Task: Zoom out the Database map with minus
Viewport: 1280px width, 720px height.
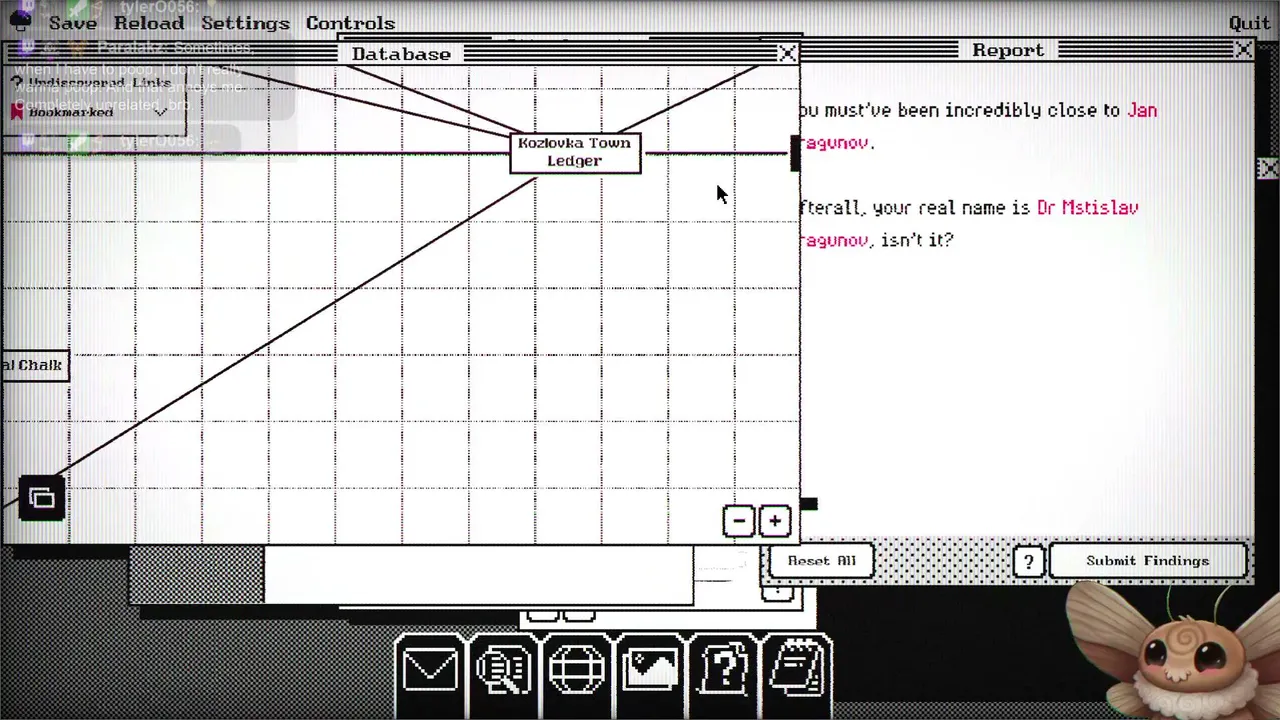Action: (739, 520)
